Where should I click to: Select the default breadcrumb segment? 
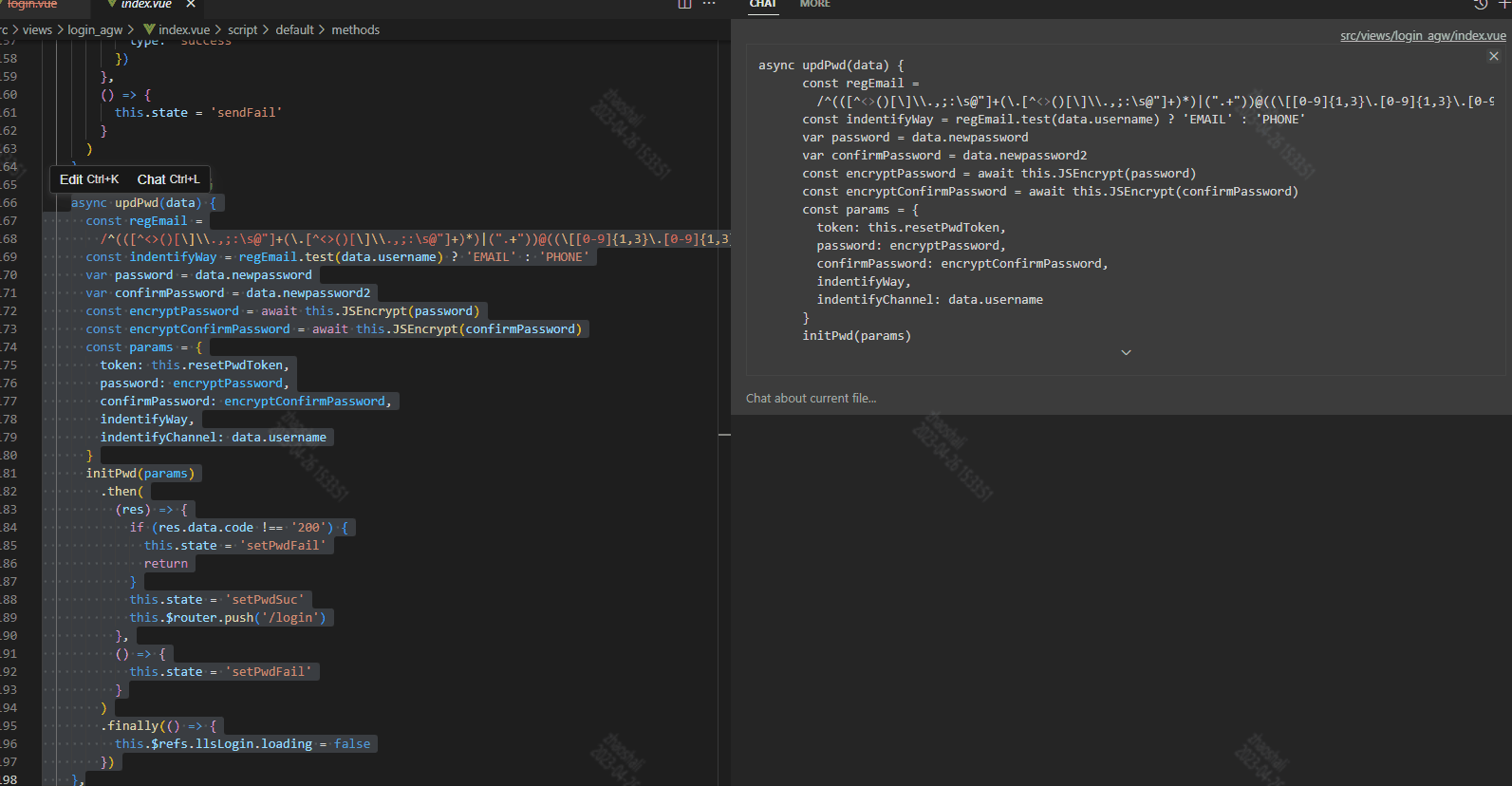pyautogui.click(x=294, y=30)
